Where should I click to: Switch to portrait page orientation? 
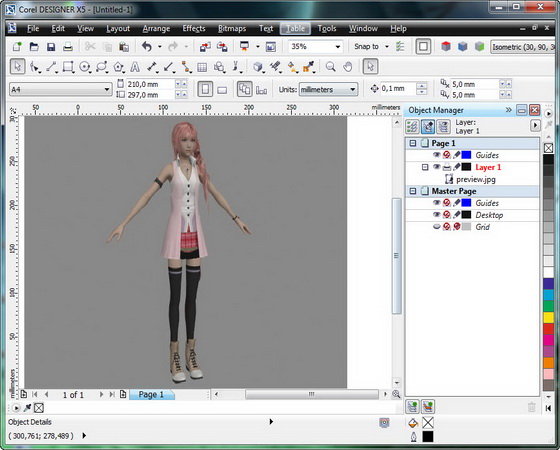coord(205,89)
